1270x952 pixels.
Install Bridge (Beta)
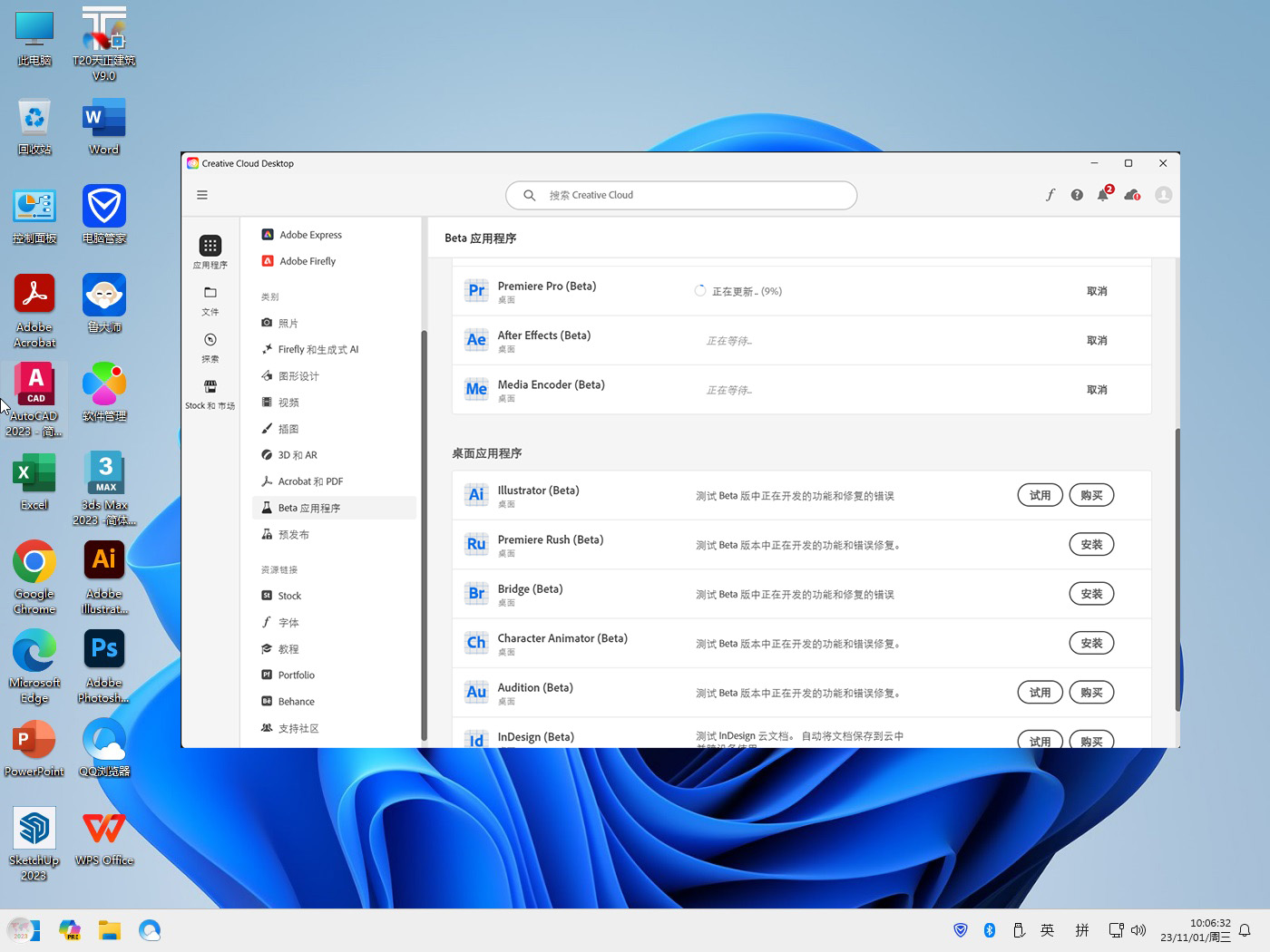1091,594
